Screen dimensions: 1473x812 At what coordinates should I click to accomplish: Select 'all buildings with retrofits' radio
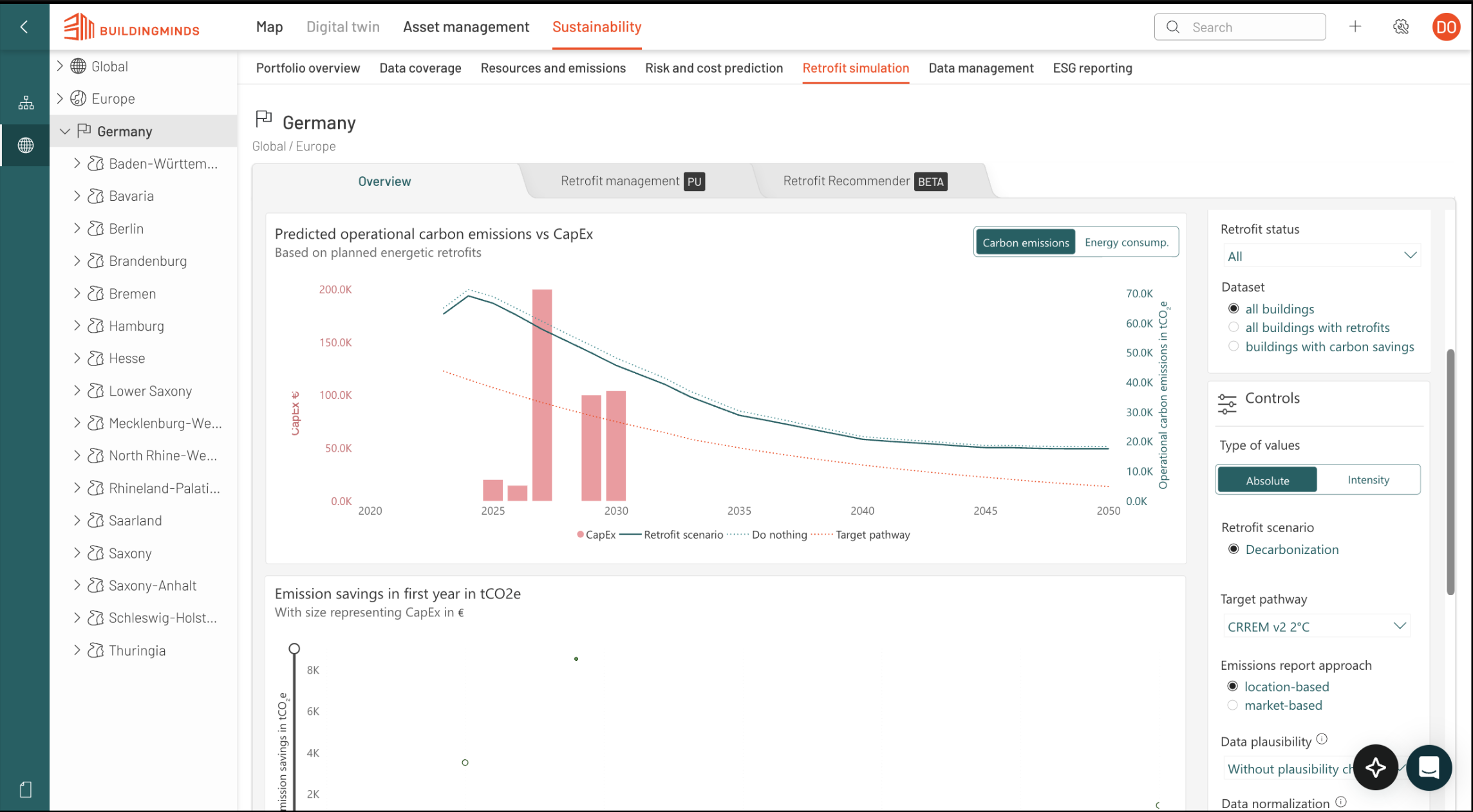click(1234, 327)
